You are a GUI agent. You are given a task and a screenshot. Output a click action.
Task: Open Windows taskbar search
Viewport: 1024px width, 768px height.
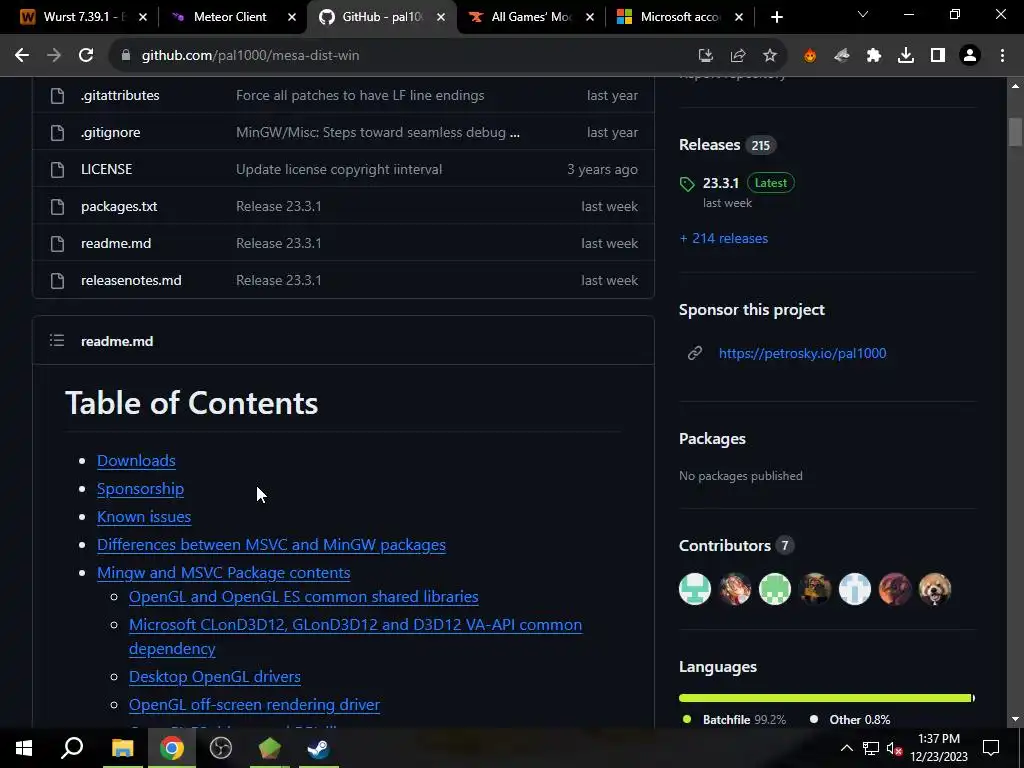(x=72, y=748)
